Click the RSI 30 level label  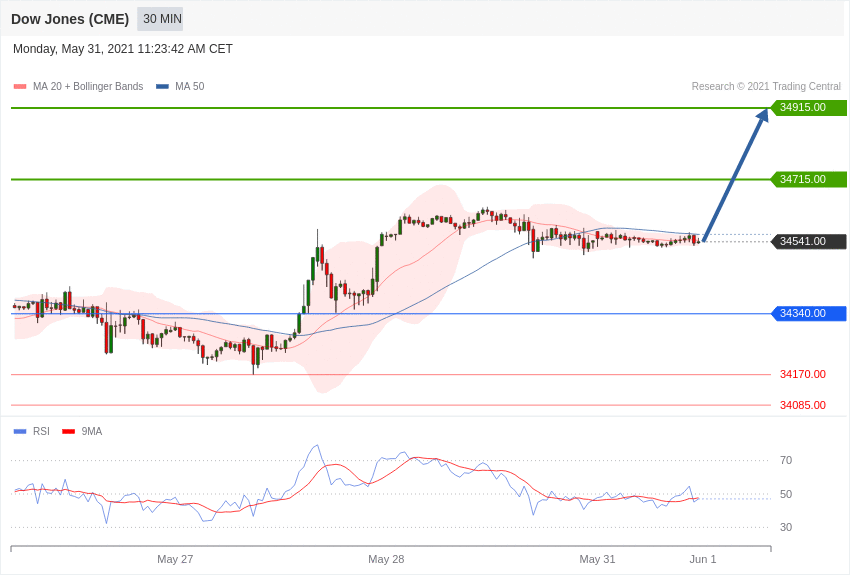(x=785, y=527)
